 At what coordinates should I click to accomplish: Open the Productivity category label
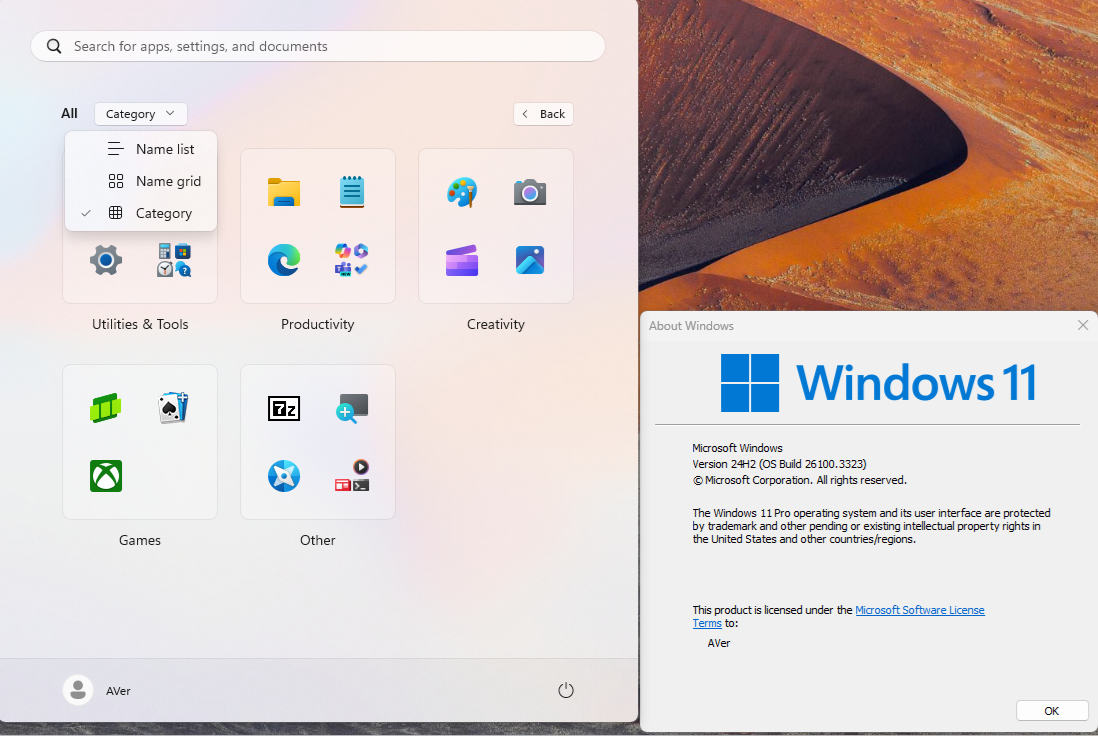[x=317, y=324]
